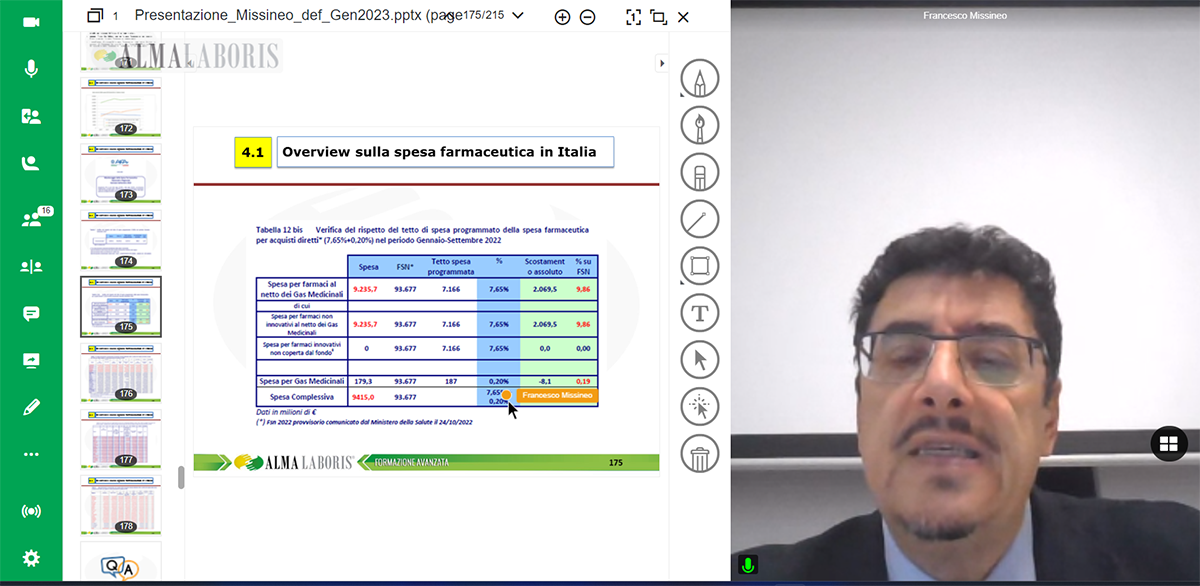Click the stacked pages icon beside filename
This screenshot has height=586, width=1200.
[95, 16]
